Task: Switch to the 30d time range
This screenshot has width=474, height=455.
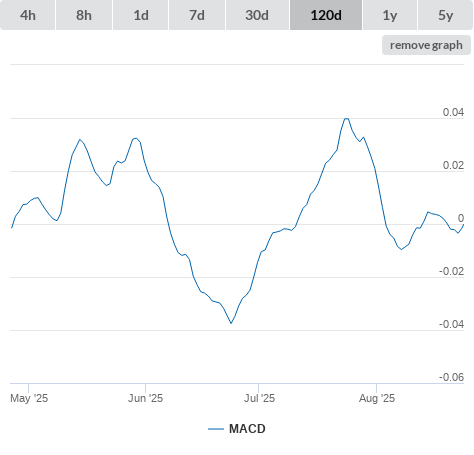Action: tap(257, 15)
